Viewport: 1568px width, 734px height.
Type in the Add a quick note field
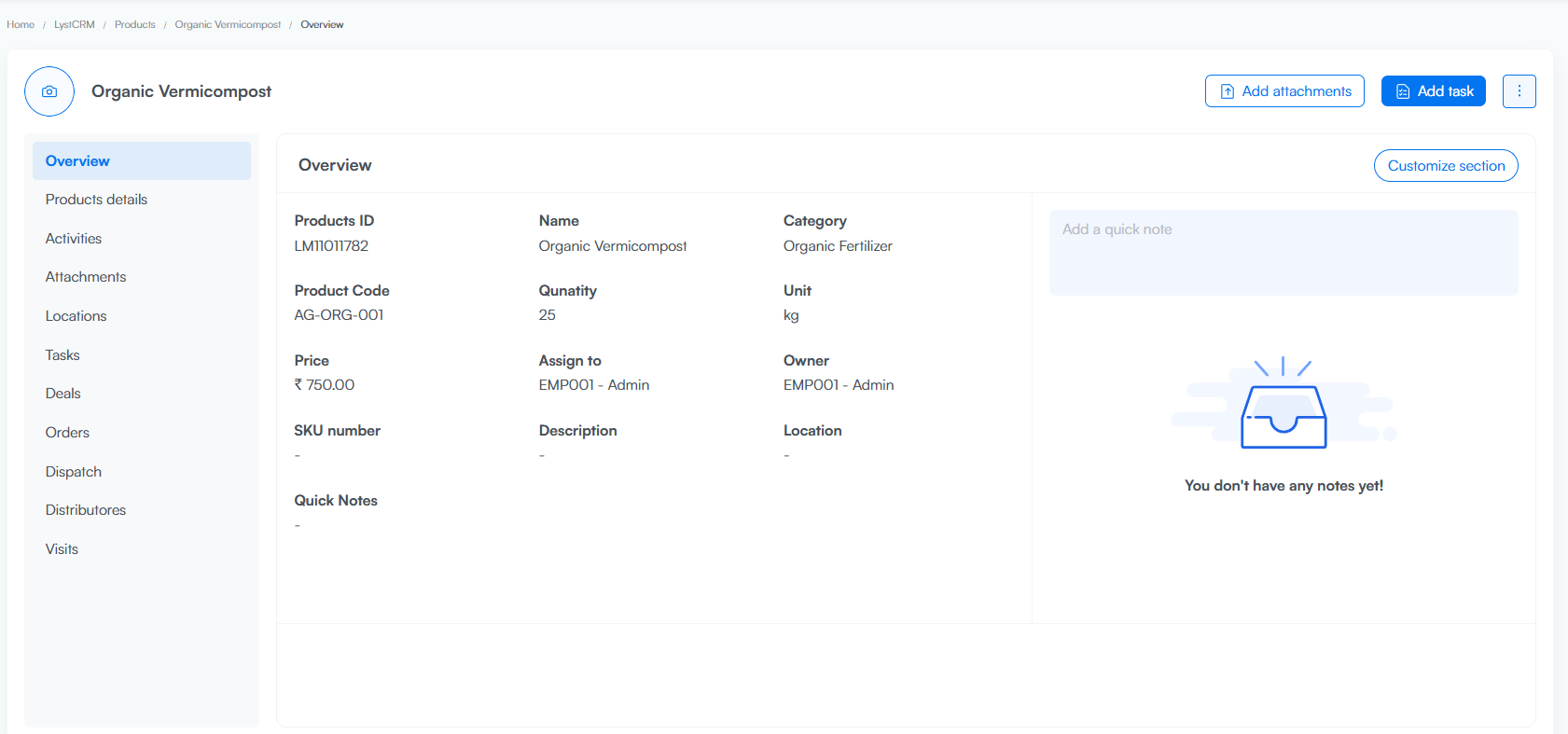coord(1283,252)
